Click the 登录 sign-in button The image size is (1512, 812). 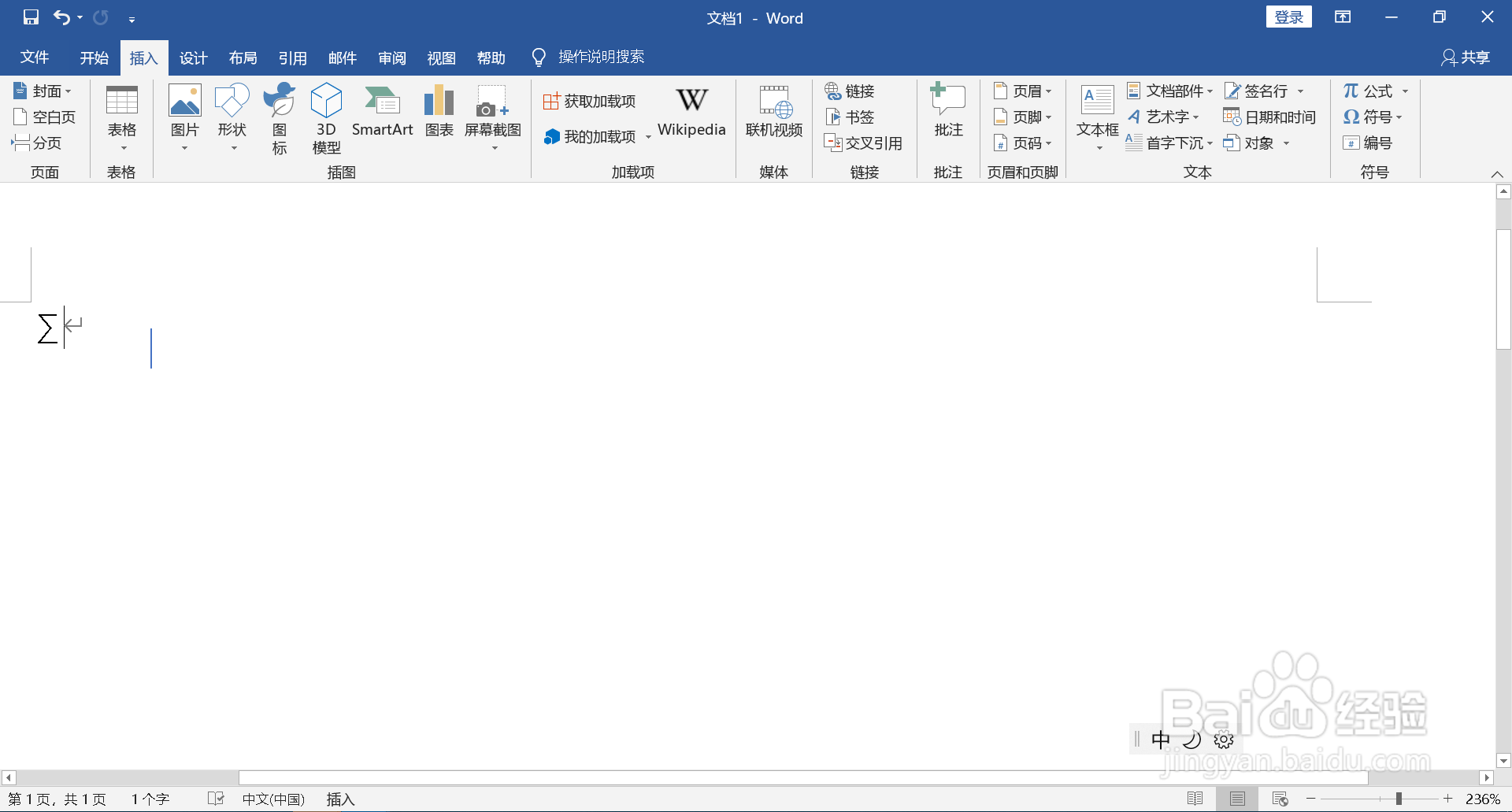point(1288,16)
